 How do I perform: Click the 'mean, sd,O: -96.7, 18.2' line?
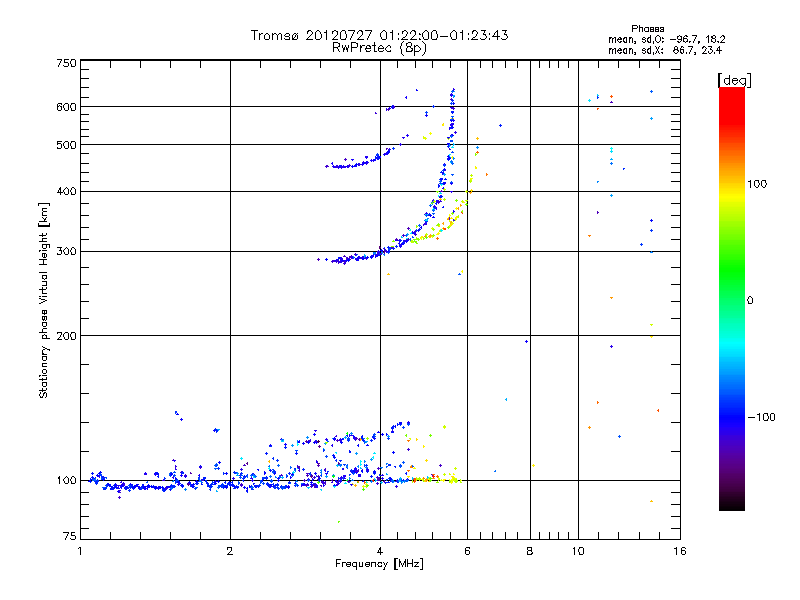pos(666,39)
